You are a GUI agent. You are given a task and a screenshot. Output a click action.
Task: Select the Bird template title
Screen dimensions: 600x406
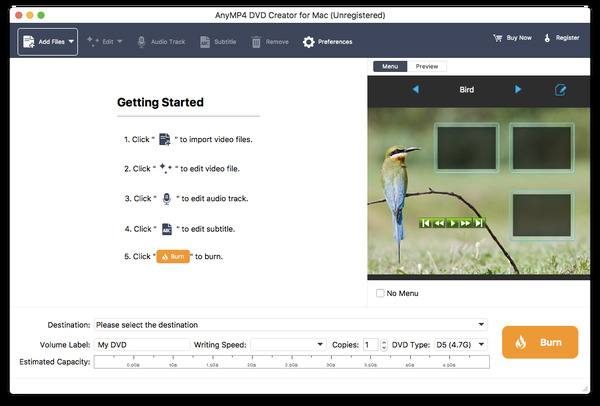tap(466, 90)
